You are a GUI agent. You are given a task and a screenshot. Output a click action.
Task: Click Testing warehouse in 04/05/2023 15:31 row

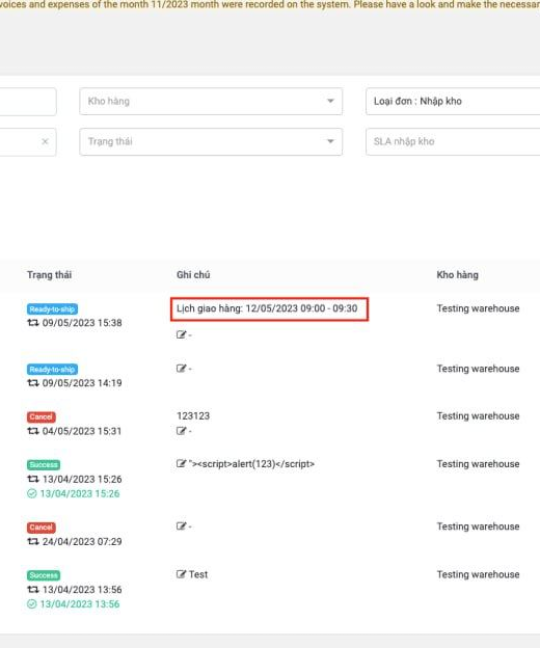[478, 416]
